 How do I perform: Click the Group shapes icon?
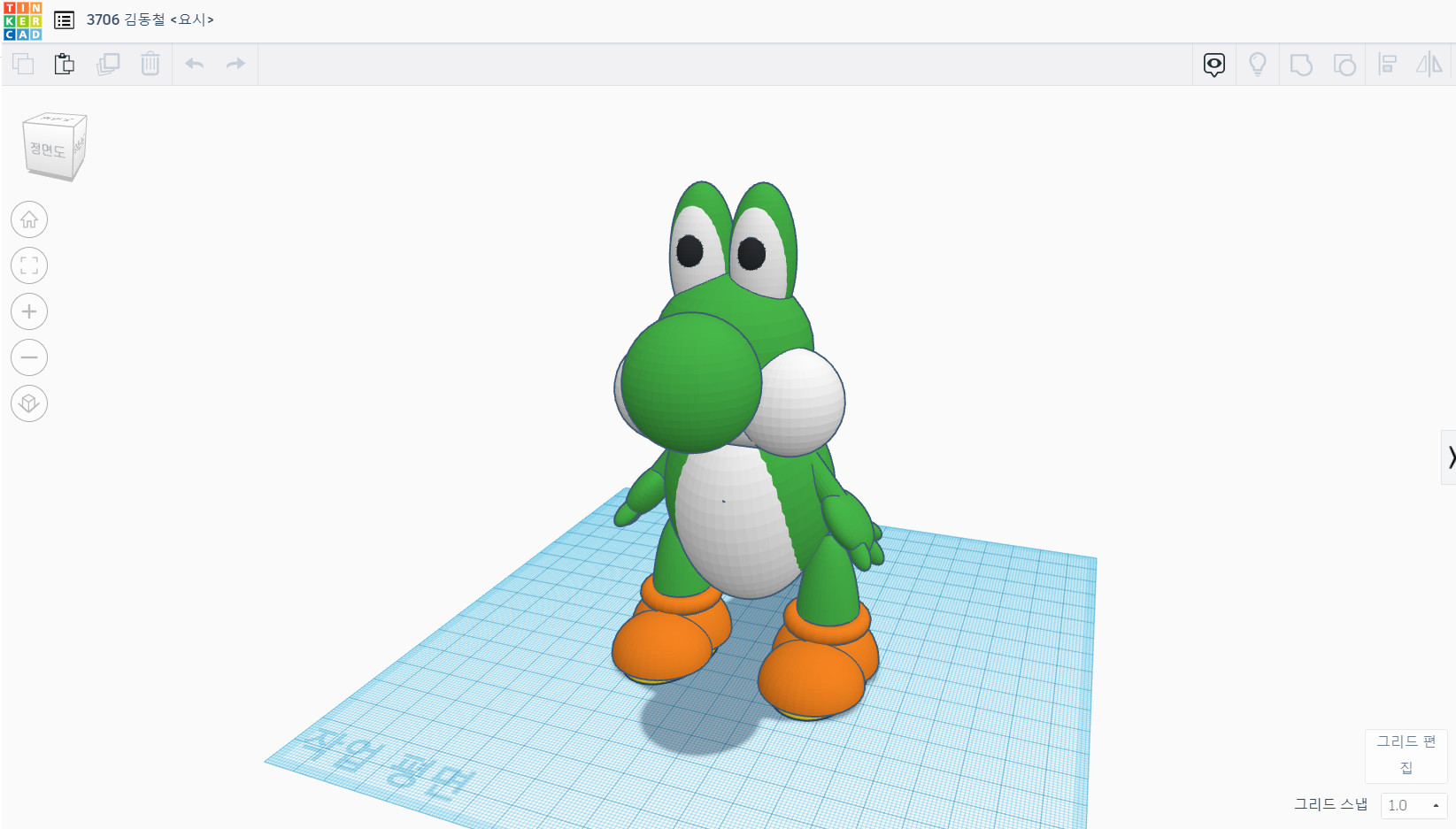[1301, 65]
